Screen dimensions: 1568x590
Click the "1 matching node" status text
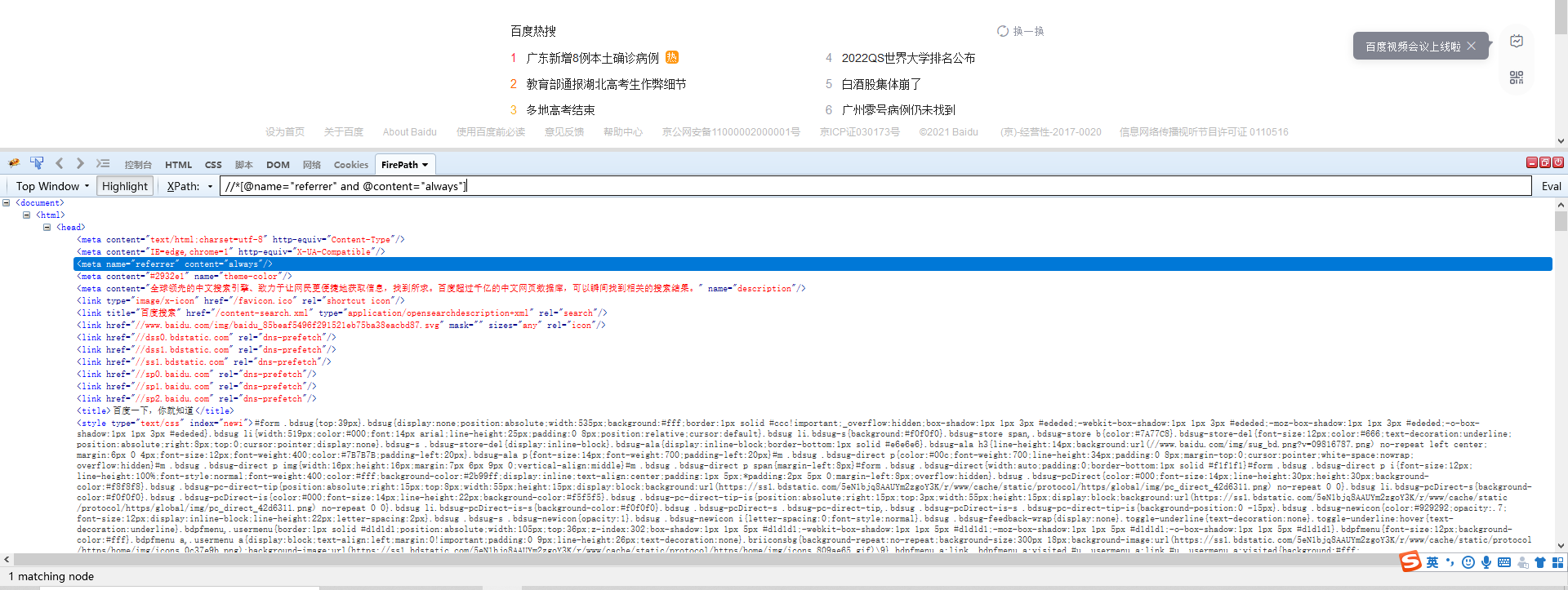51,576
